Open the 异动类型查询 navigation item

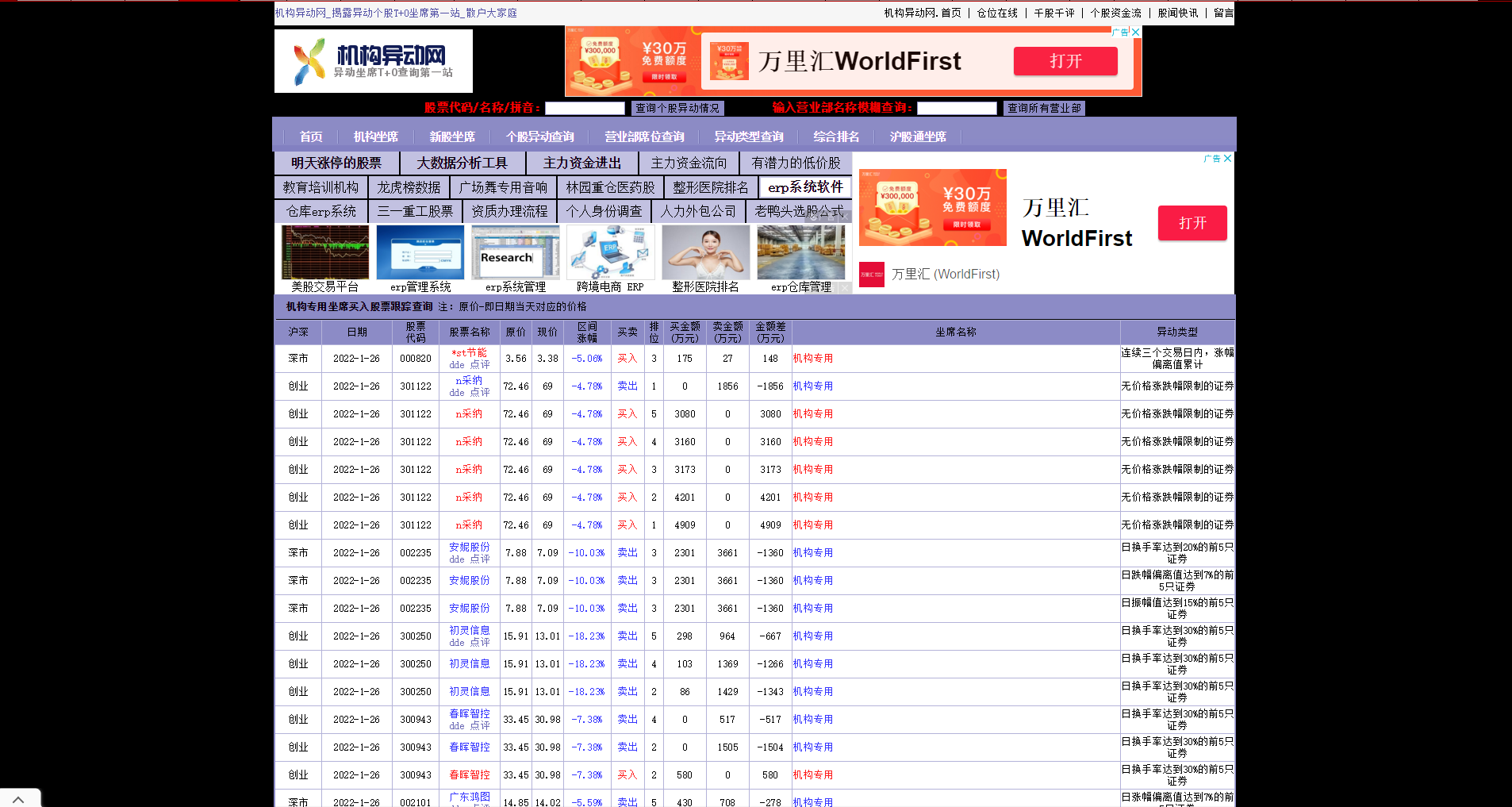[749, 136]
